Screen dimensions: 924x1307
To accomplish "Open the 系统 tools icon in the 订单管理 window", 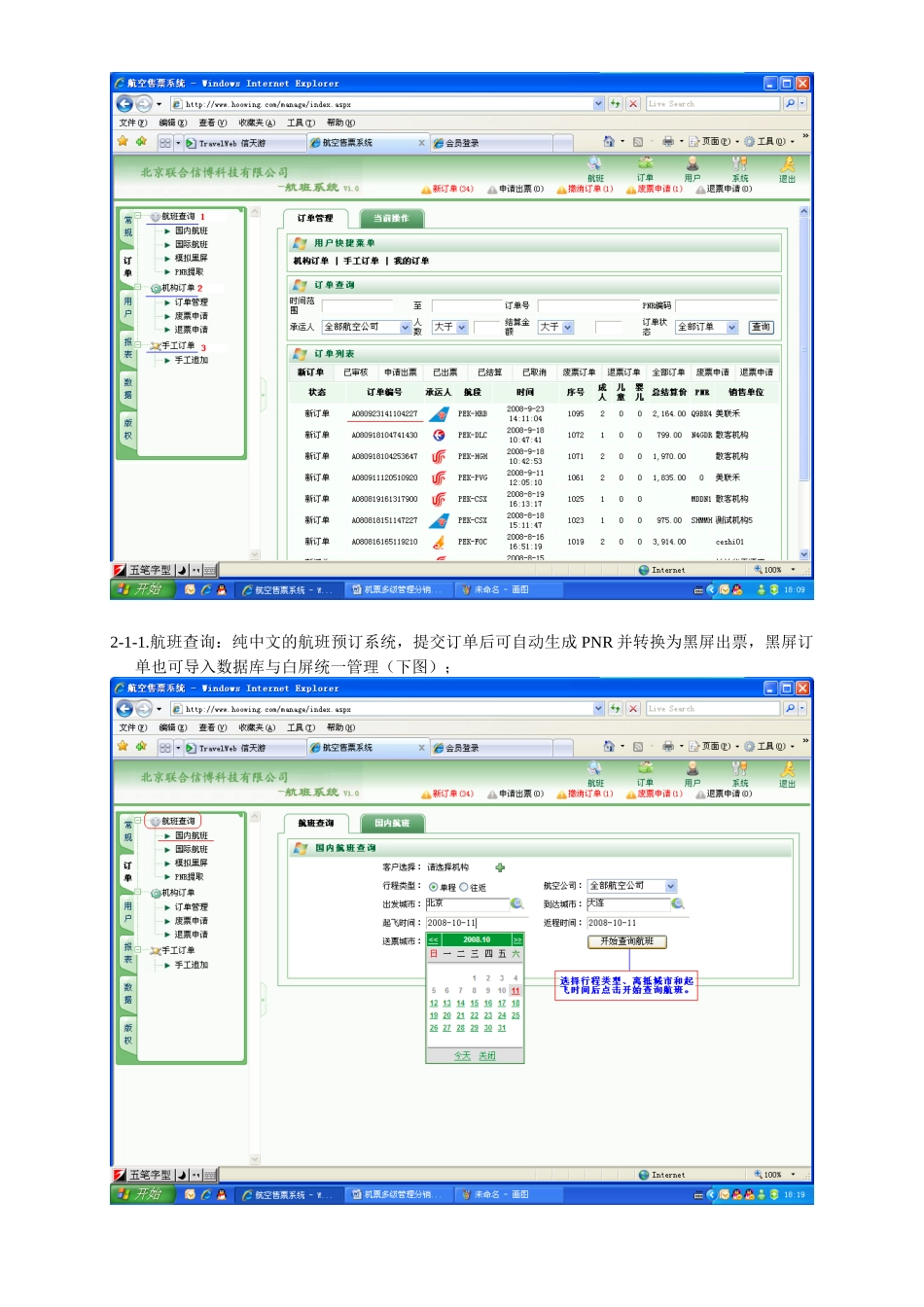I will [x=740, y=163].
